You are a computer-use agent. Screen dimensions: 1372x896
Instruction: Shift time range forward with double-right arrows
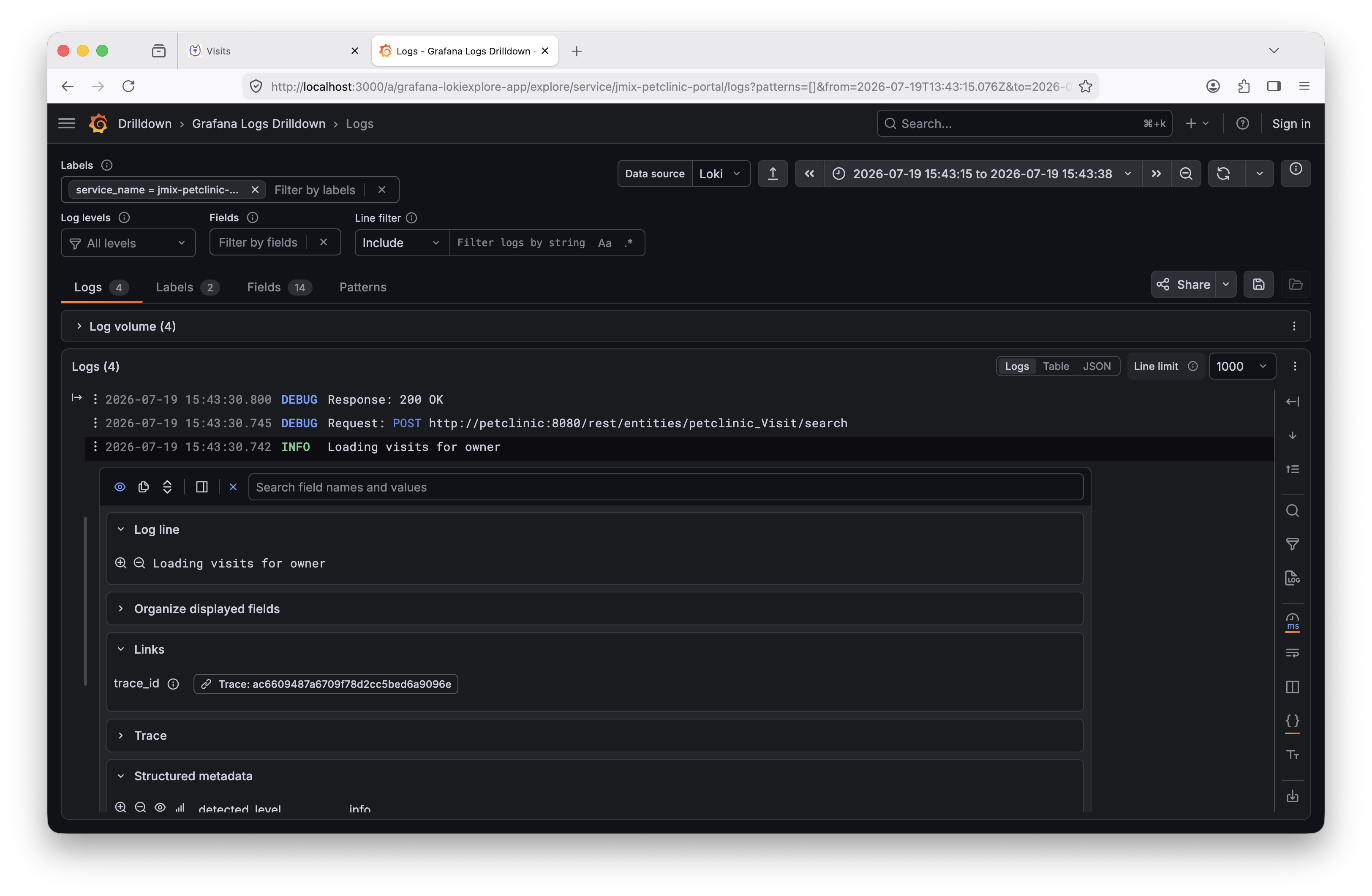(x=1157, y=174)
